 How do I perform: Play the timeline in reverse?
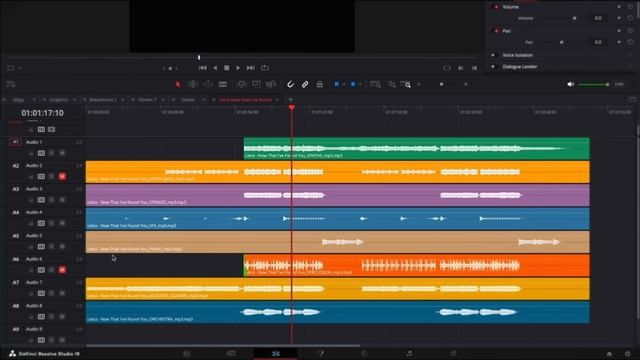[215, 68]
